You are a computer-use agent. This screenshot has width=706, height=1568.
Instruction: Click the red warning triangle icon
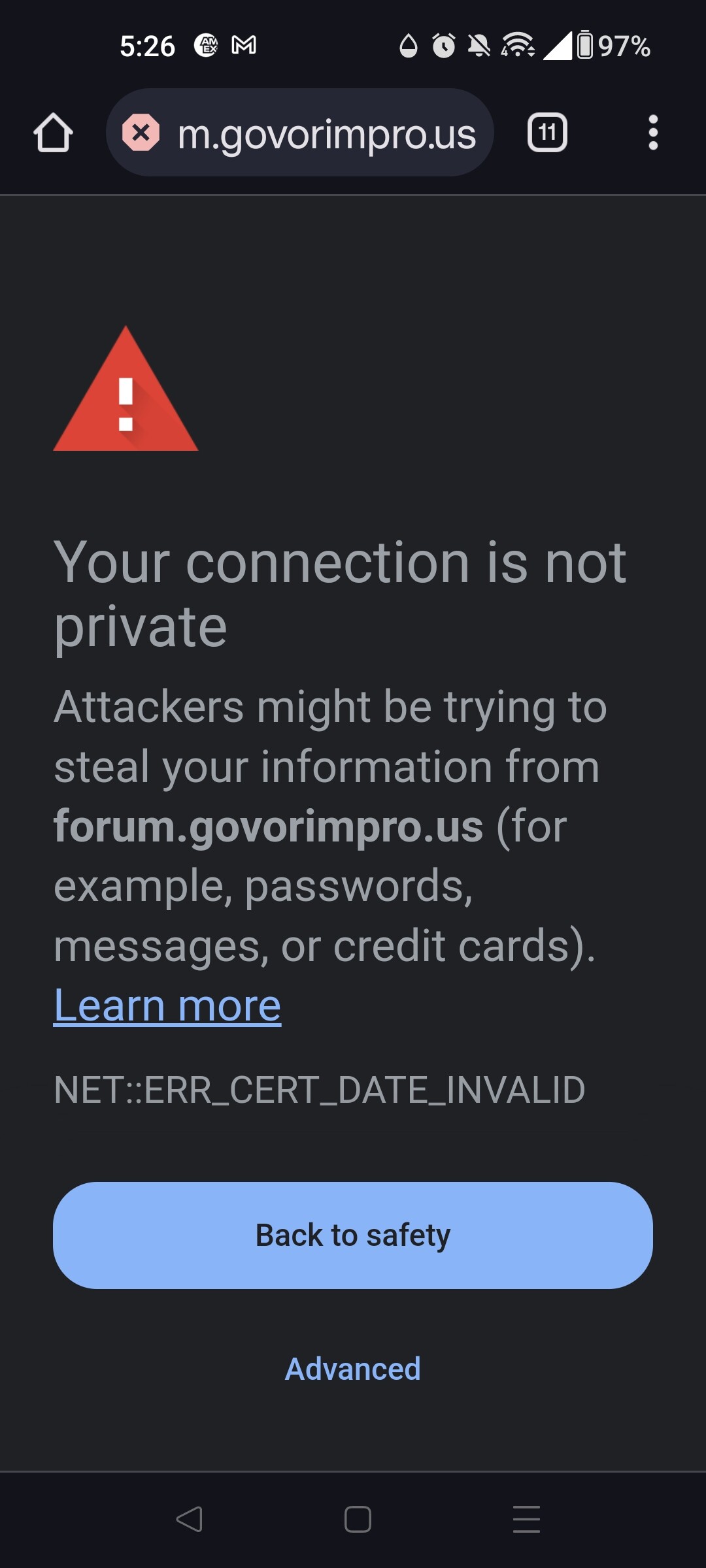click(126, 389)
